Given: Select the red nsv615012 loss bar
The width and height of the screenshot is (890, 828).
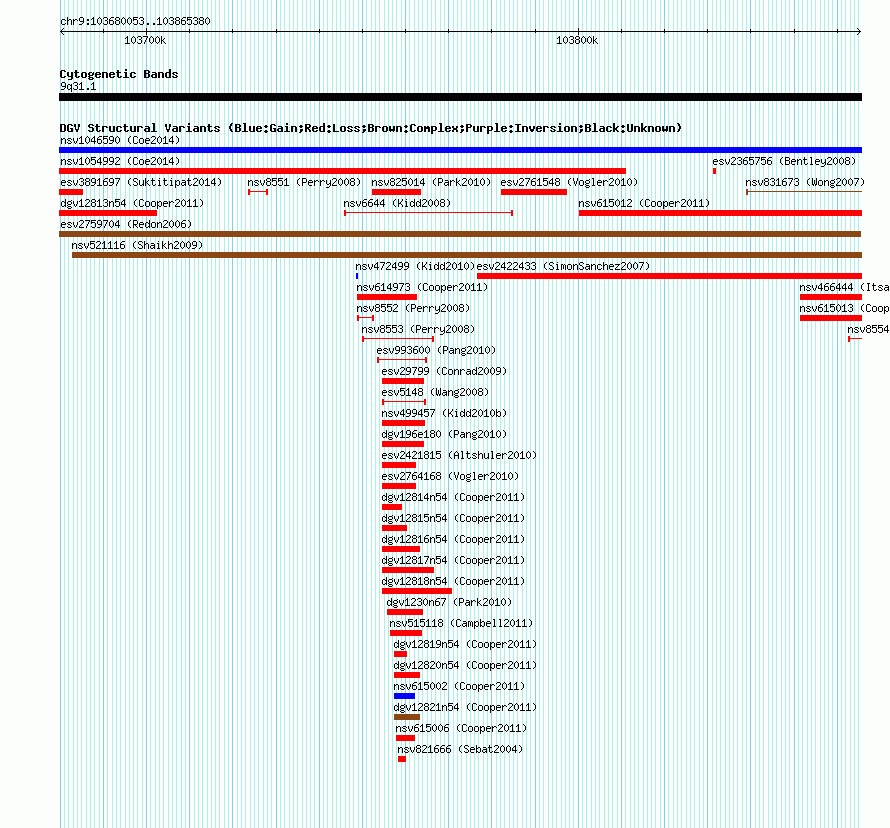Looking at the screenshot, I should coord(720,213).
